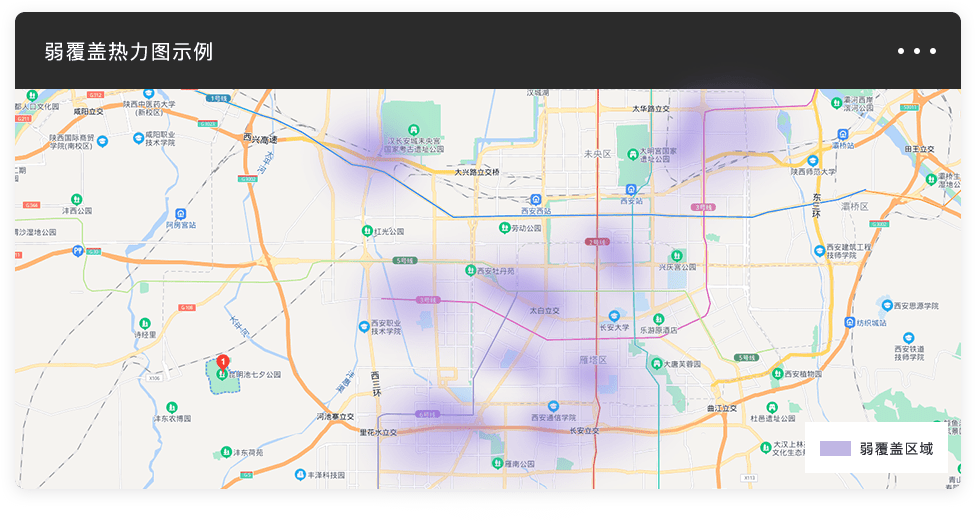Click the 西安建筑工程技师学院 icon
The image size is (976, 521).
click(819, 251)
